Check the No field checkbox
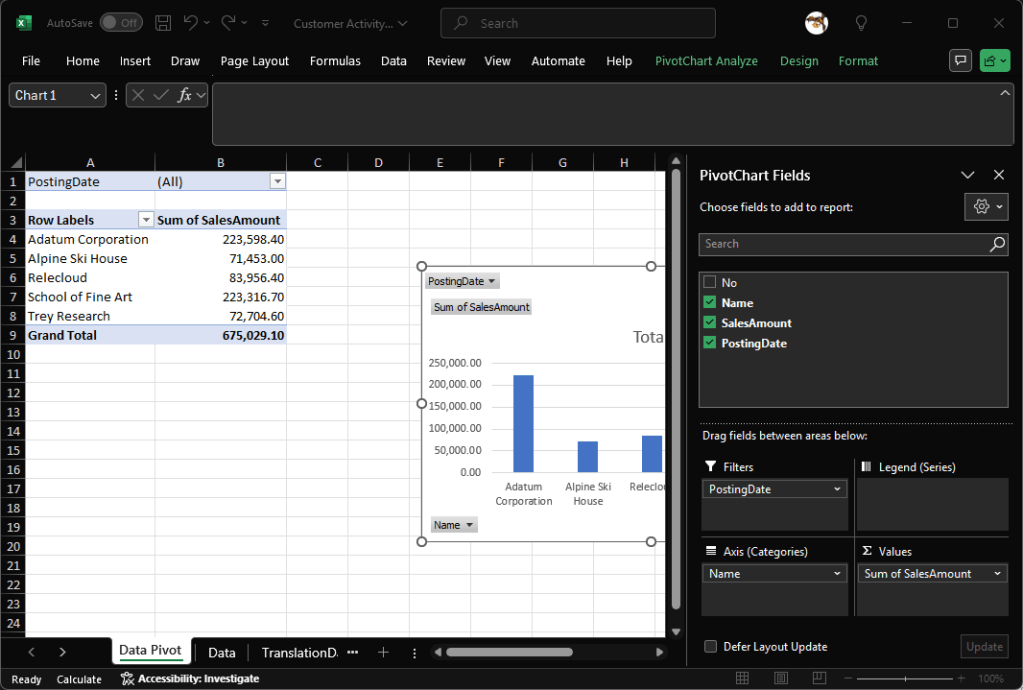The image size is (1023, 690). tap(709, 283)
